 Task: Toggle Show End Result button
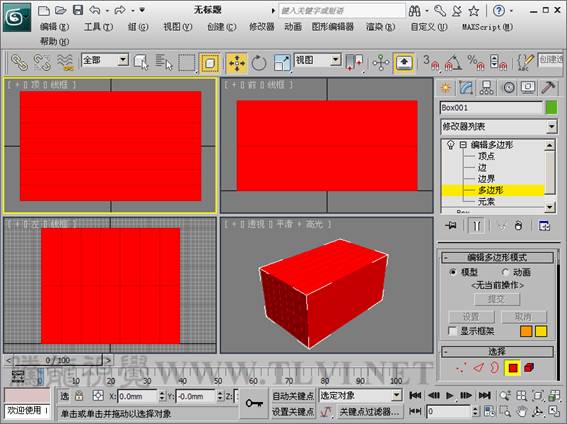click(476, 226)
